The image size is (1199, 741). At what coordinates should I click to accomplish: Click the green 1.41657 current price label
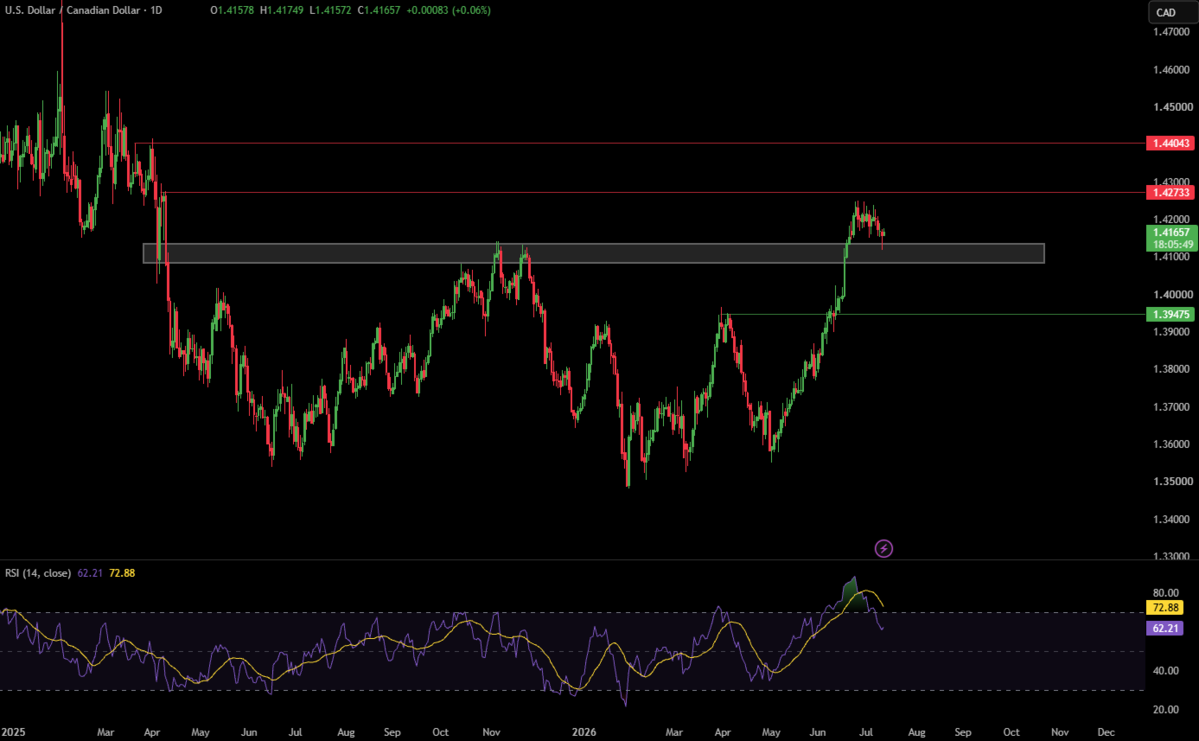coord(1171,232)
